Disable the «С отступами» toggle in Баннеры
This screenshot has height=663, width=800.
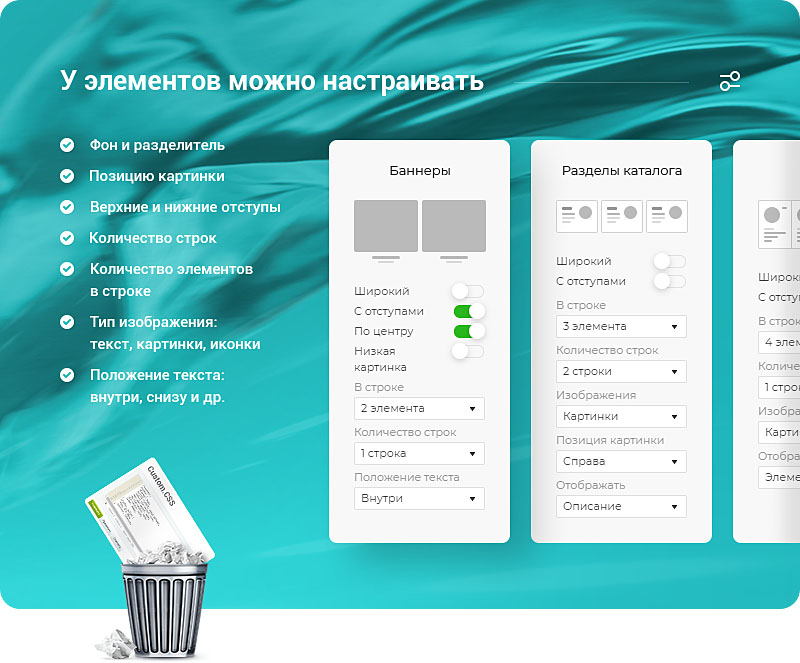coord(469,311)
